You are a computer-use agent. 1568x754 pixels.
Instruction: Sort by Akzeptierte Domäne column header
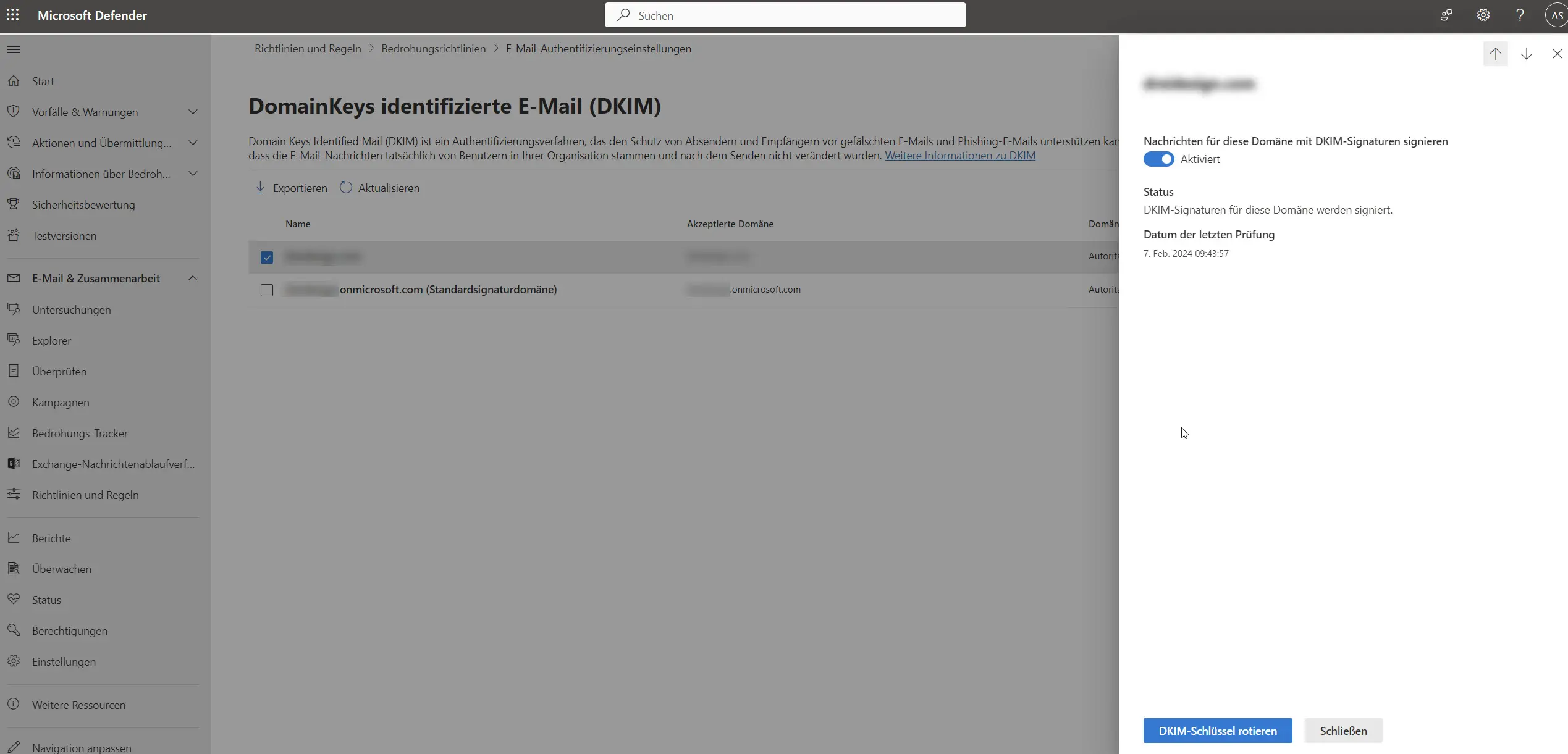pos(730,224)
